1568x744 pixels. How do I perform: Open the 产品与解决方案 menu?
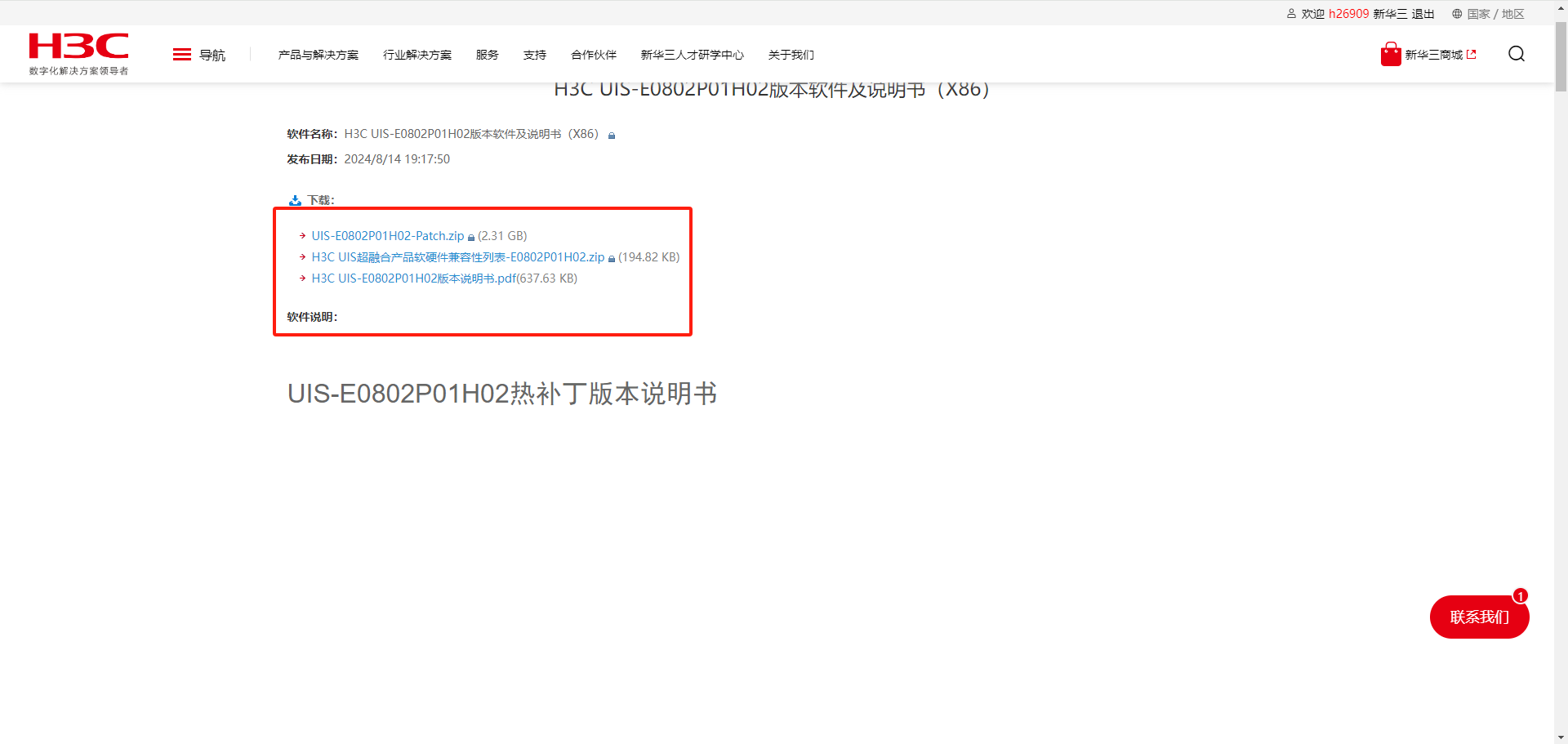pos(318,55)
